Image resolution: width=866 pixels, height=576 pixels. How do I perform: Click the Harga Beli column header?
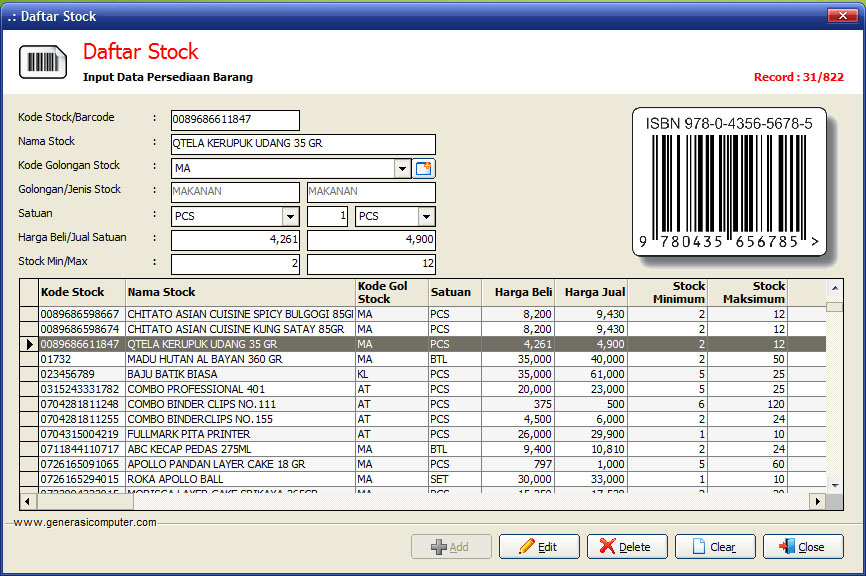(518, 292)
